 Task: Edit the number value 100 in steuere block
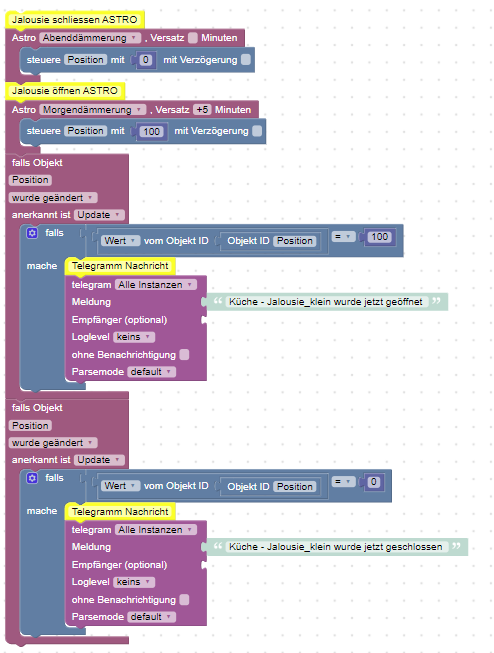(x=151, y=132)
